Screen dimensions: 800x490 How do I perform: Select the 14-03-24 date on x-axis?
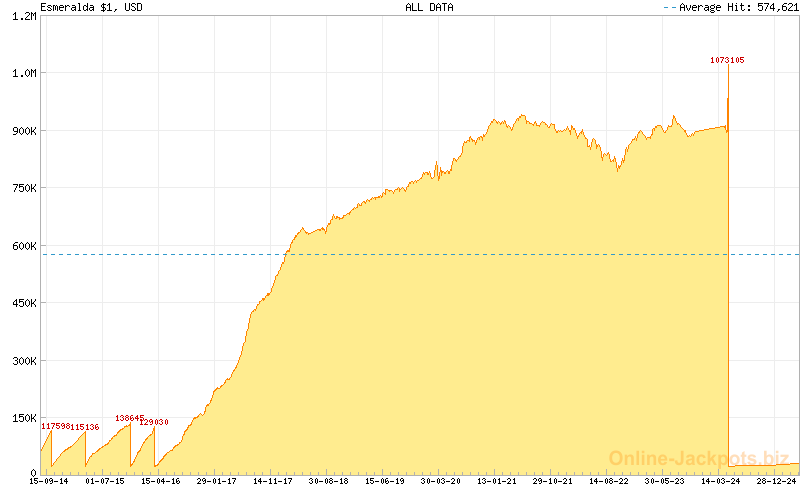click(x=720, y=481)
